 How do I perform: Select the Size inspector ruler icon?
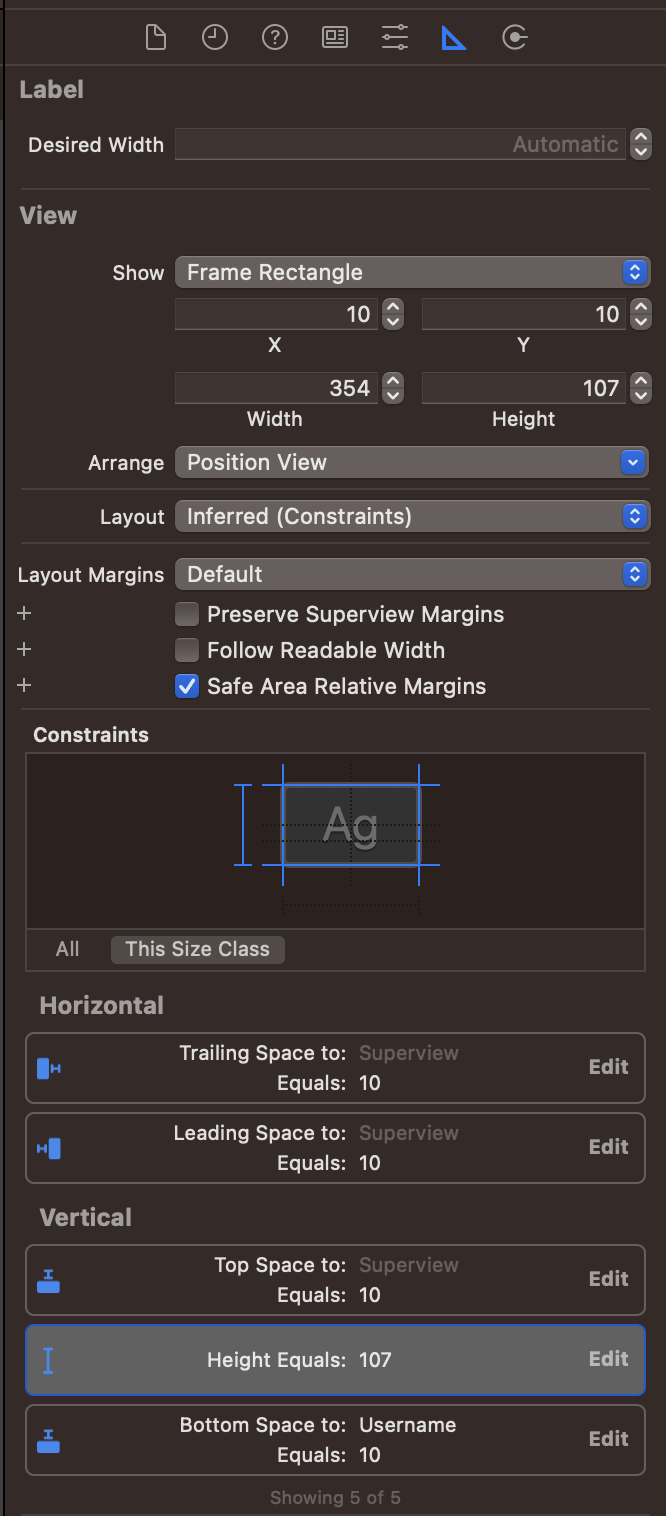[x=454, y=38]
